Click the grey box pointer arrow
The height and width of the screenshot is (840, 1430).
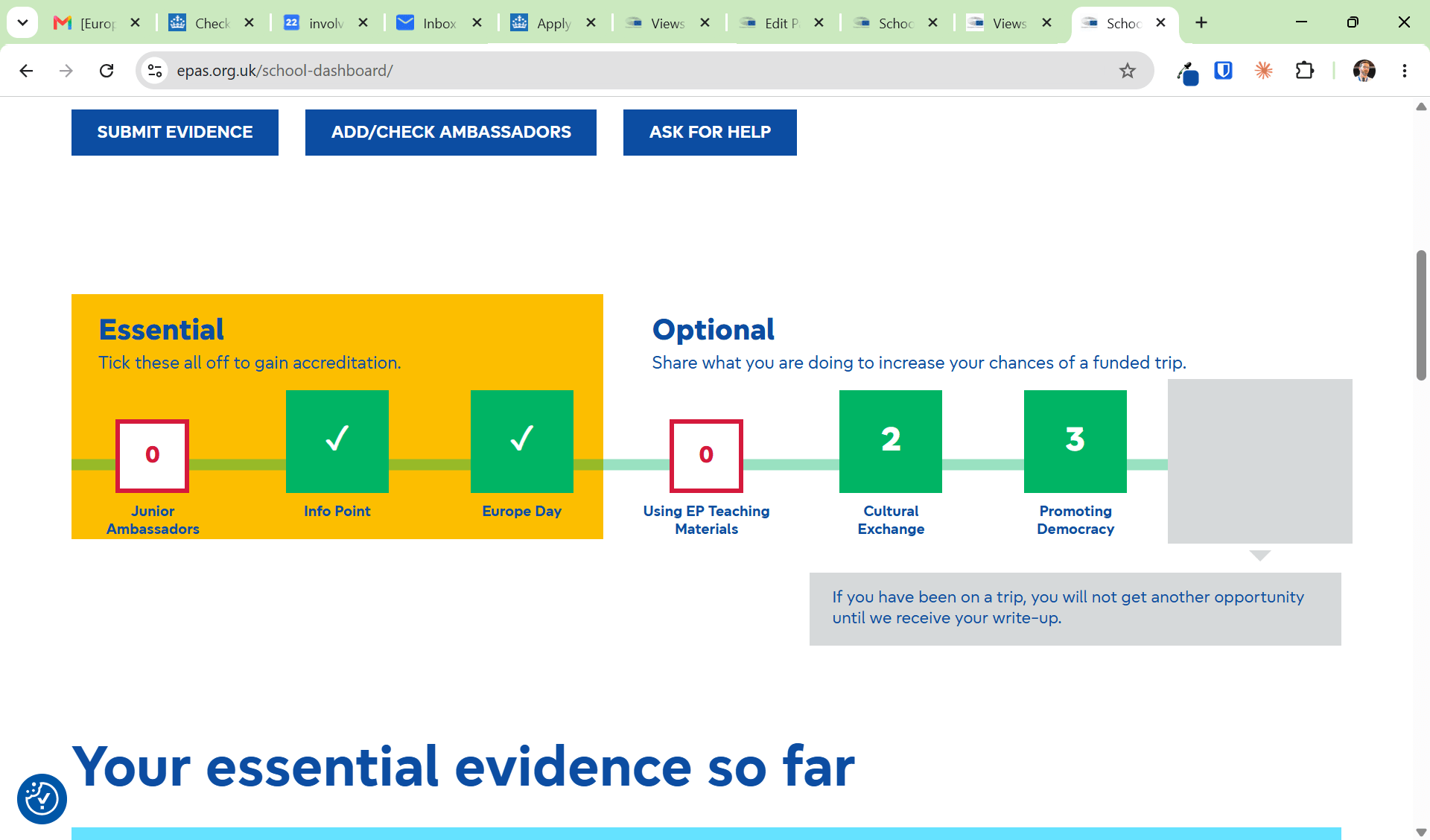1260,556
